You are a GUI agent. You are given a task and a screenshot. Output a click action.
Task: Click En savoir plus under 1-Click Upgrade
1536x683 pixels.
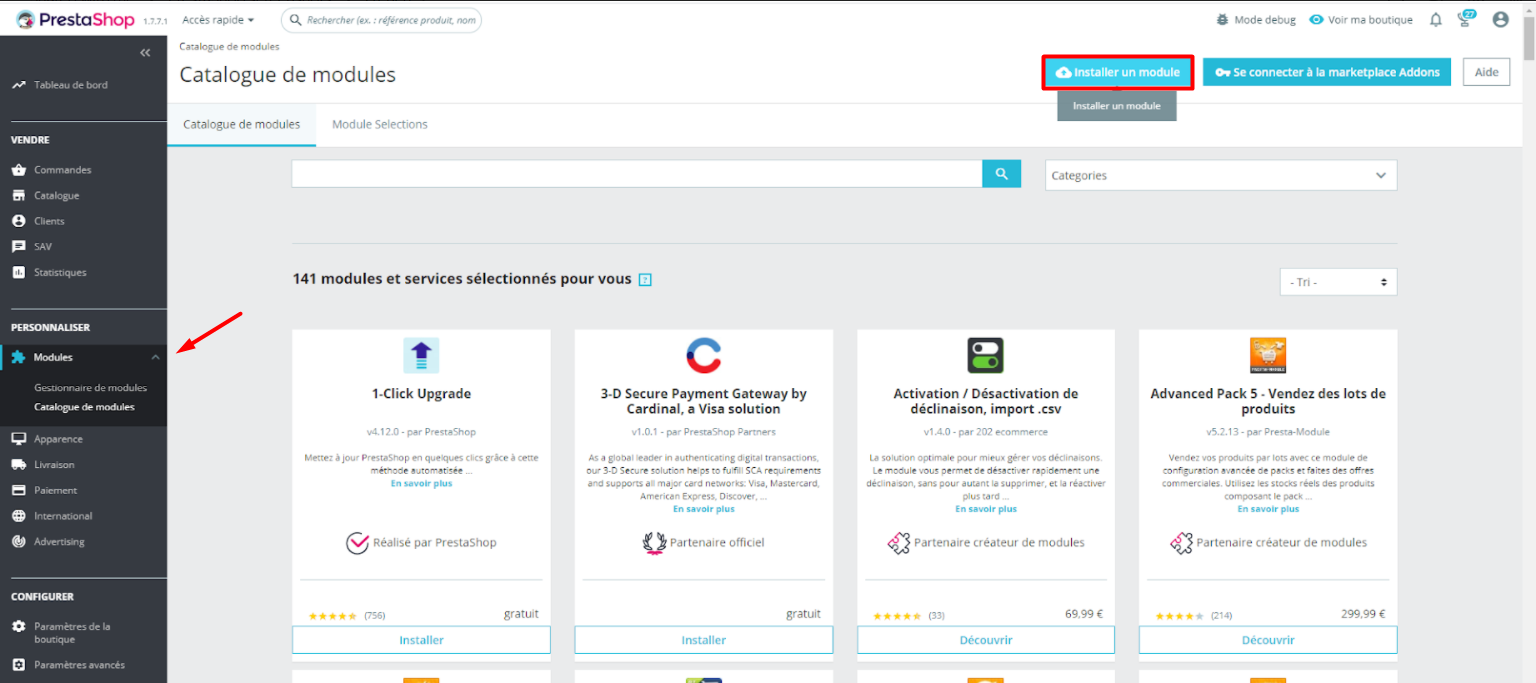click(x=421, y=484)
